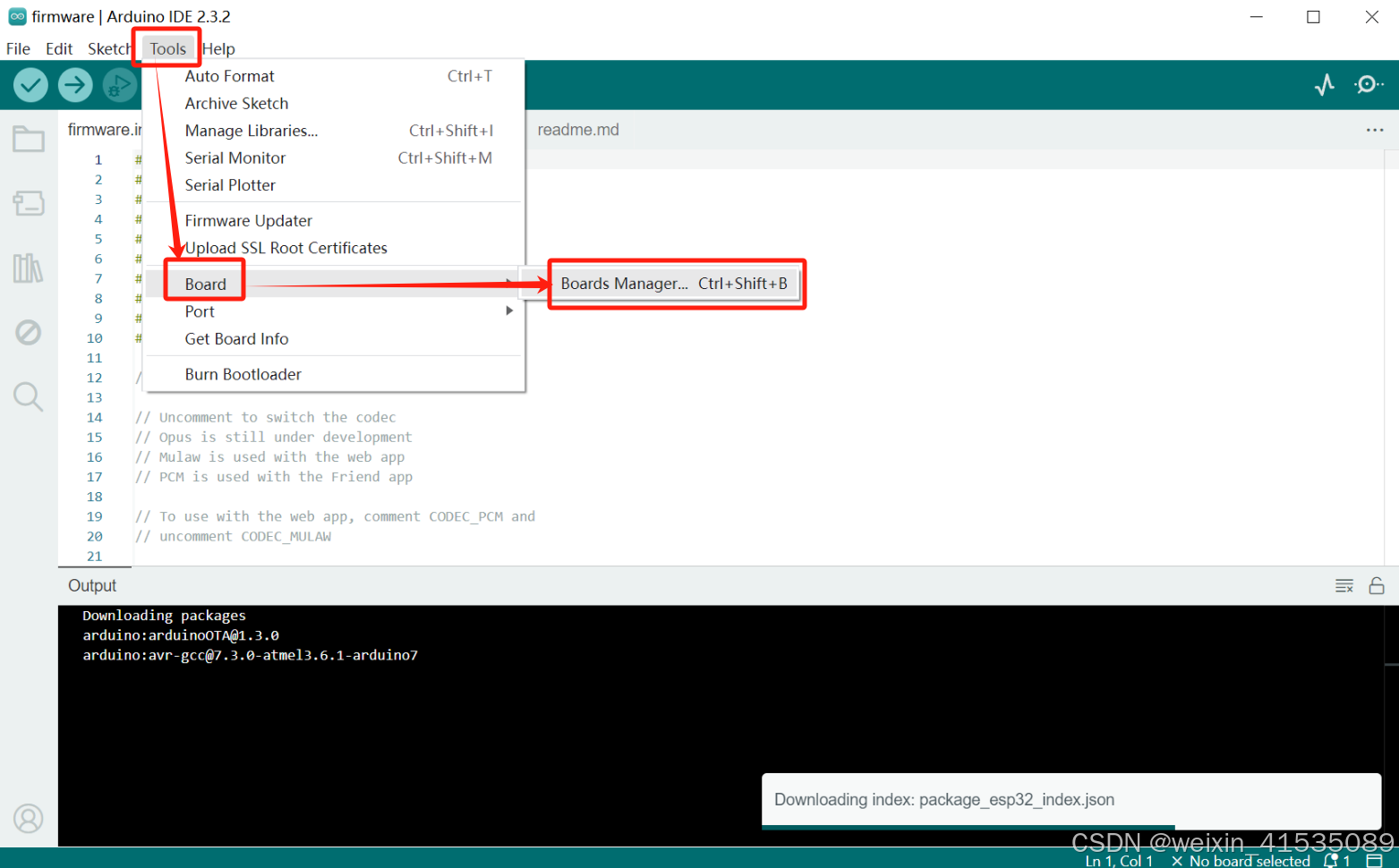Open the Help menu

click(x=218, y=48)
